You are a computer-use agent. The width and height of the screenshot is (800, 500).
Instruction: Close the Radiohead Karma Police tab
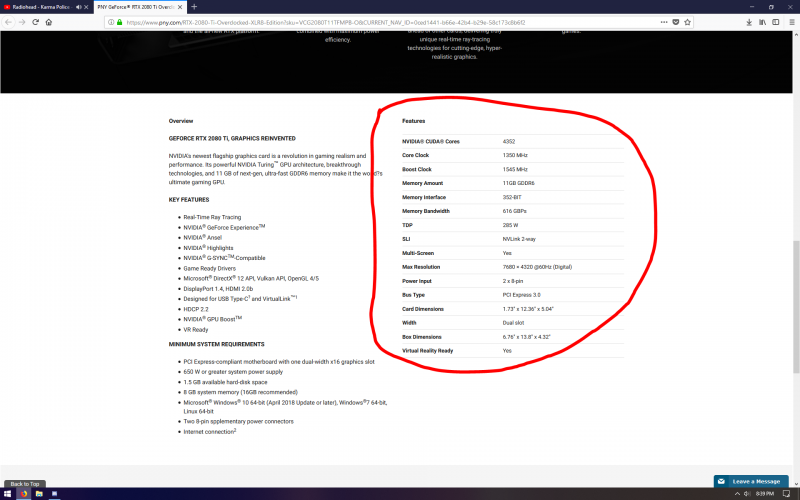[x=86, y=7]
